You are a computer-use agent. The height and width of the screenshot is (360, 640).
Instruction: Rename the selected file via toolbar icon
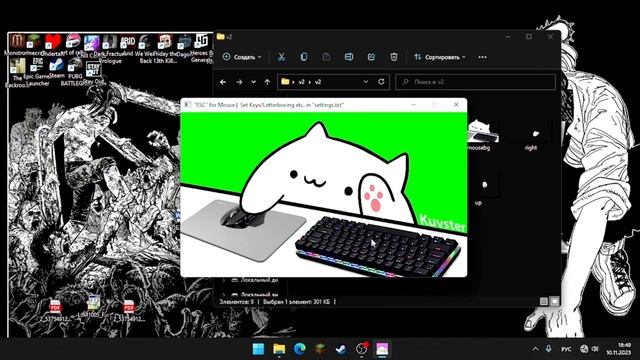tap(349, 57)
